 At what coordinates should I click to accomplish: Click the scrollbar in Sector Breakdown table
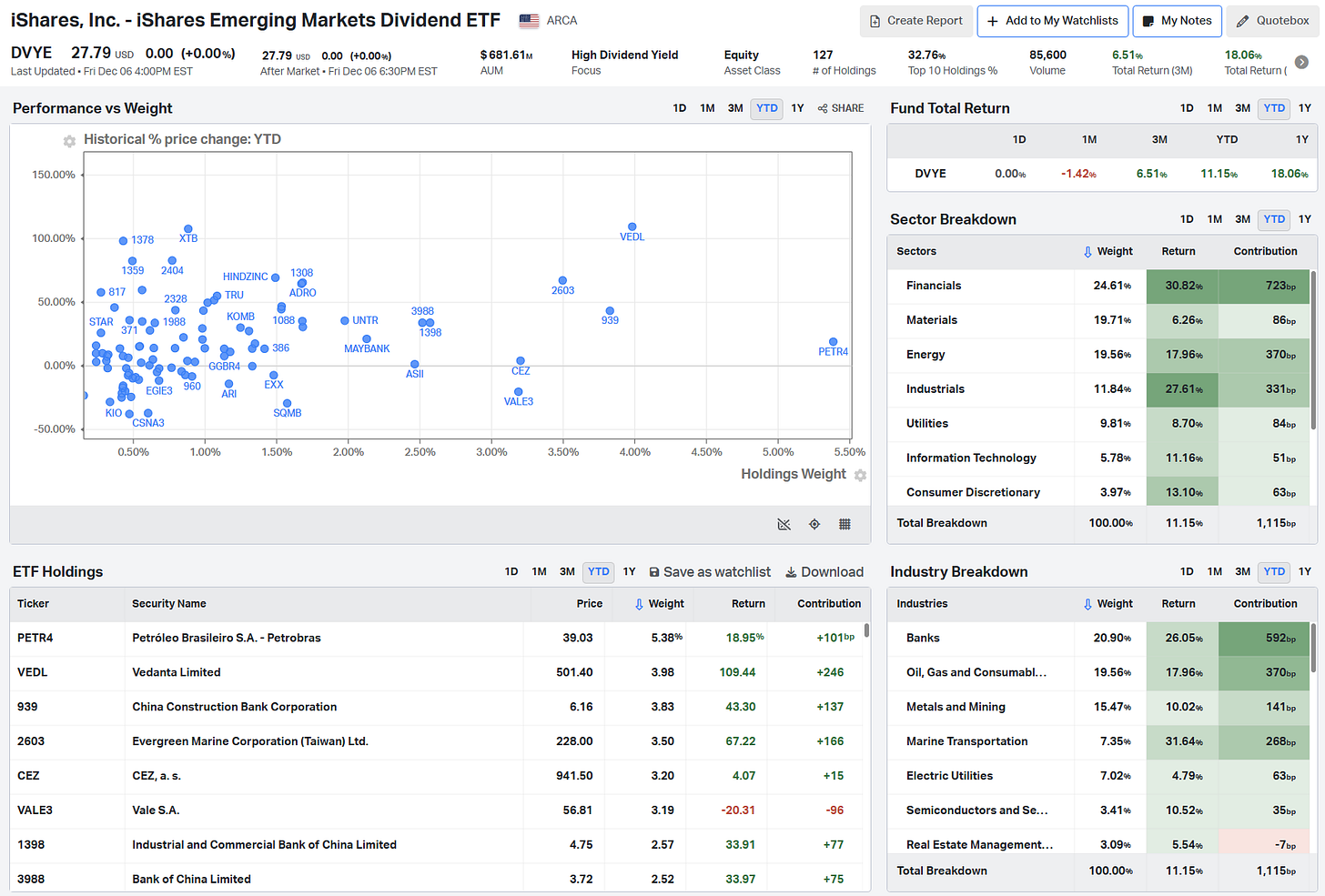point(1312,350)
